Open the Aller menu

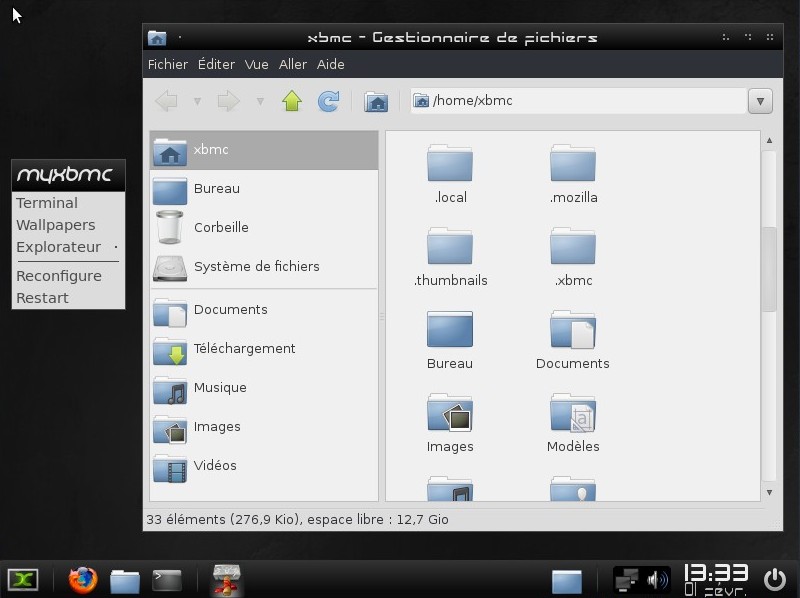point(293,64)
